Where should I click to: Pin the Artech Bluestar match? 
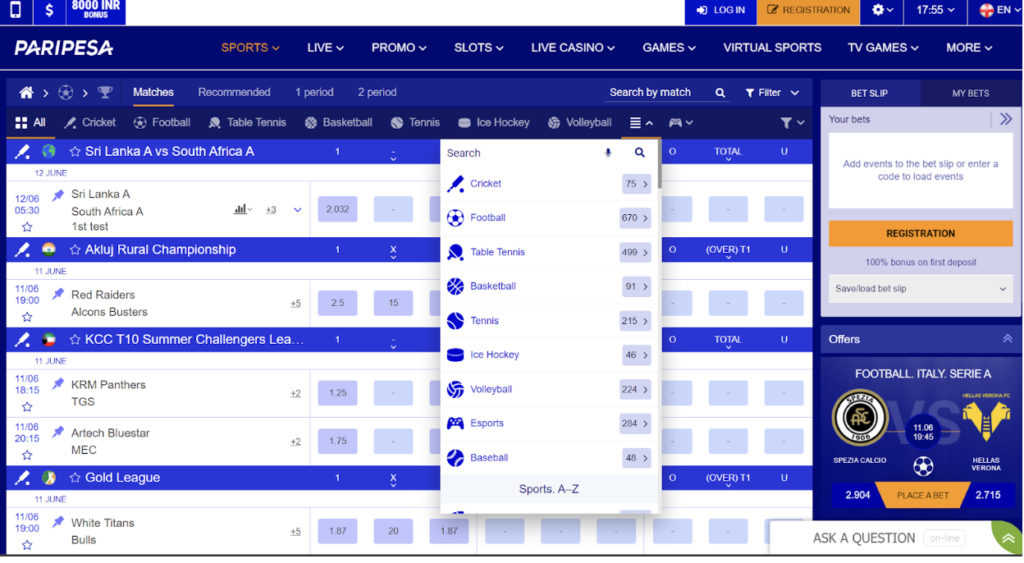[x=58, y=432]
